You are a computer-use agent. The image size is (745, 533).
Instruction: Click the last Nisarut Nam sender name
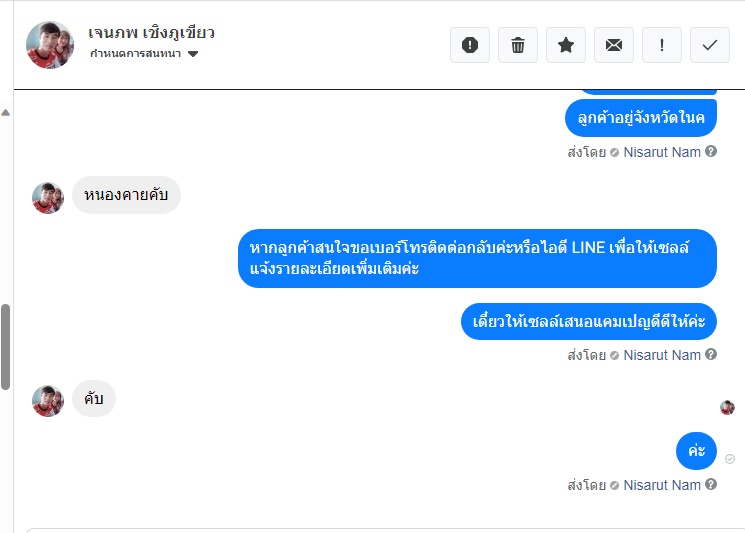(662, 485)
